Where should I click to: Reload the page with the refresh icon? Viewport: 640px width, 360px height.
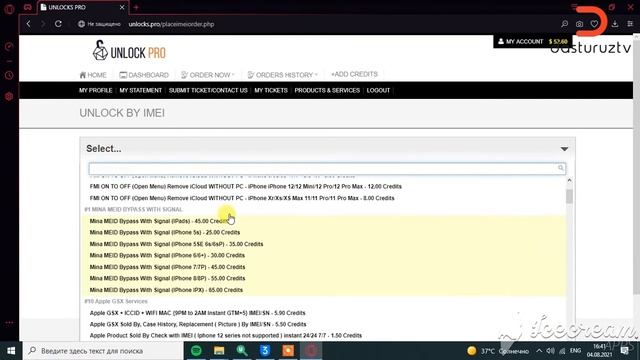[58, 24]
